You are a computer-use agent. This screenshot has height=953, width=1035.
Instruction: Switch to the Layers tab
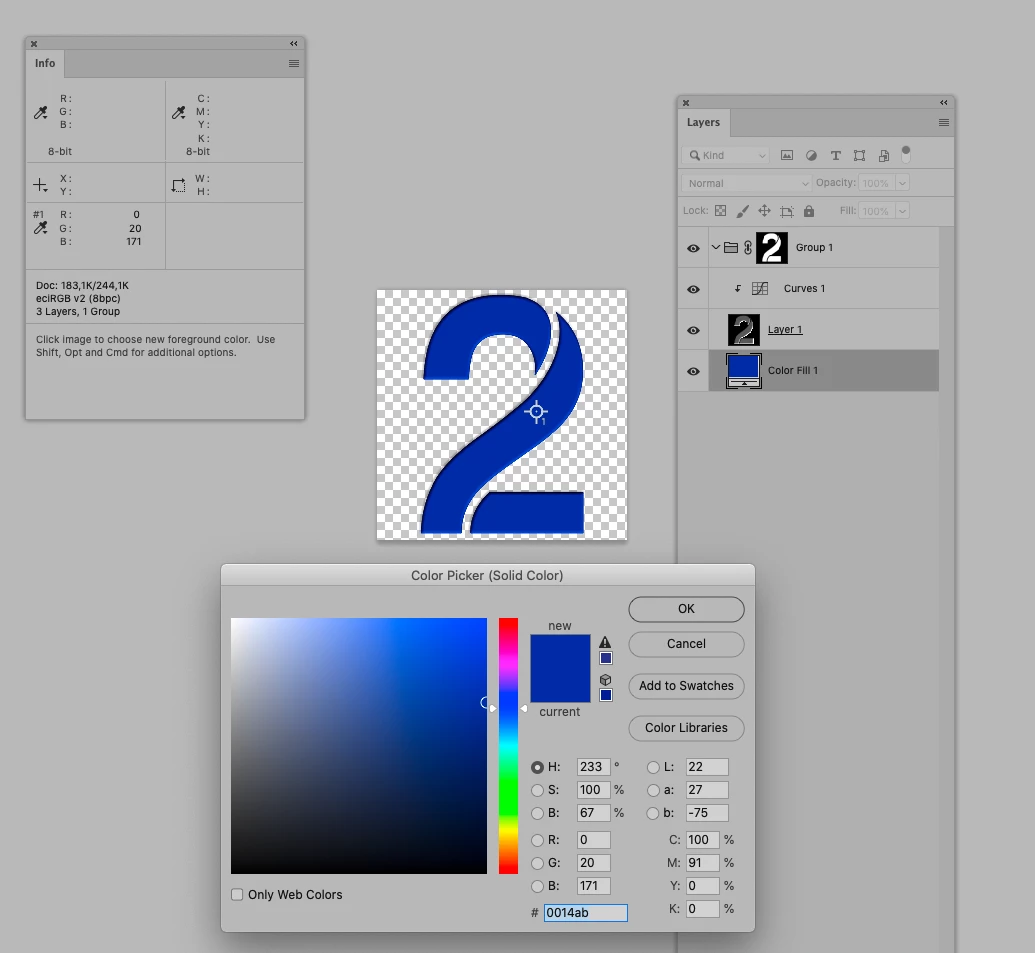703,123
